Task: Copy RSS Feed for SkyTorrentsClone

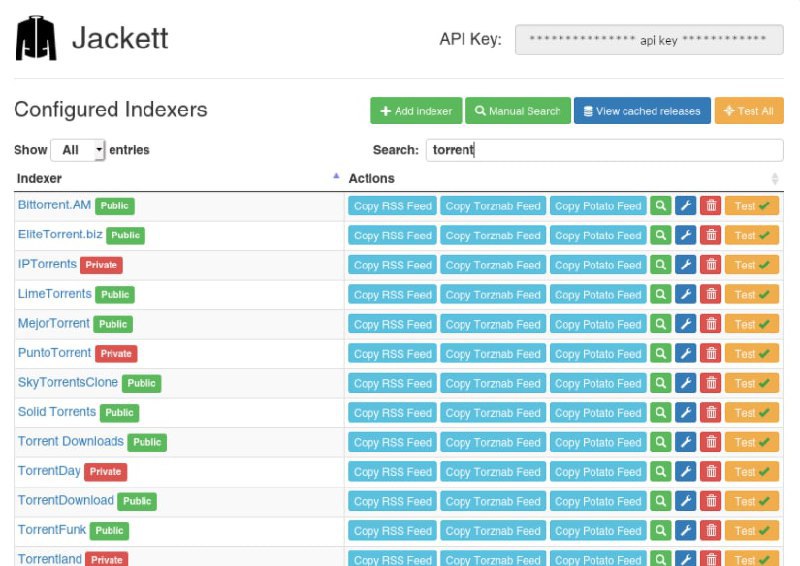Action: pyautogui.click(x=392, y=383)
